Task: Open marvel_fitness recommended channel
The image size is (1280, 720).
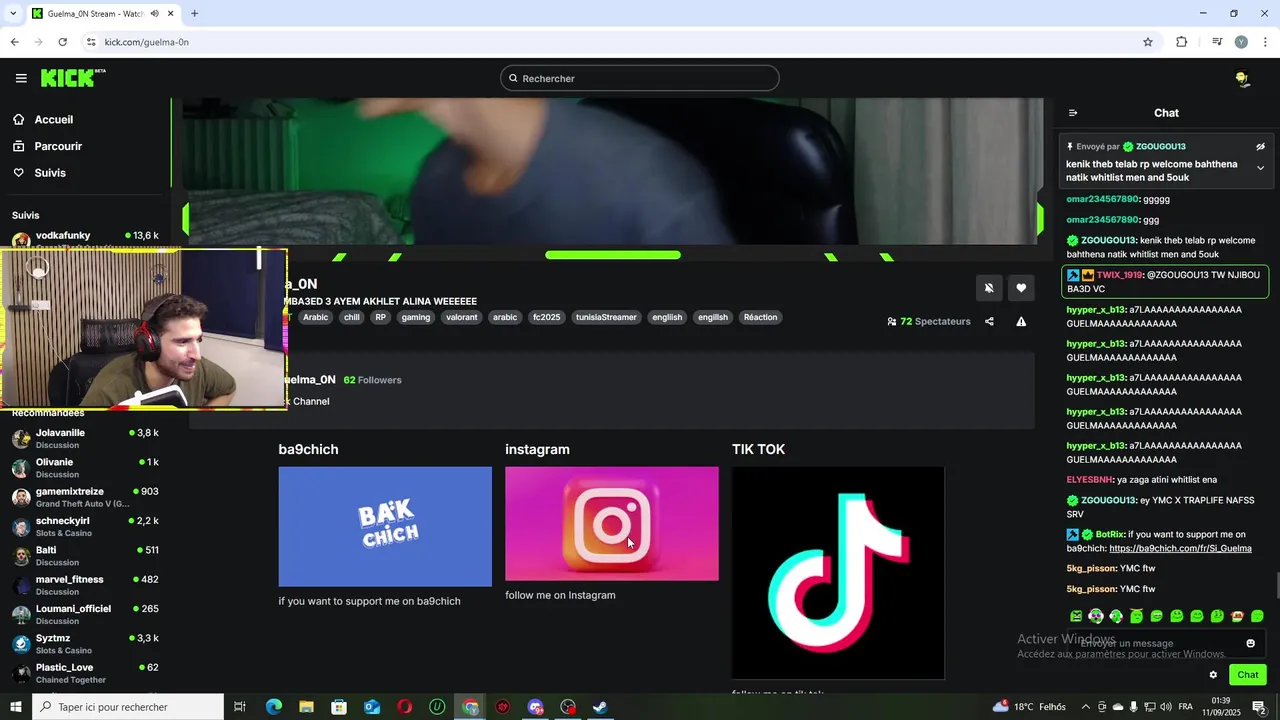Action: click(85, 585)
